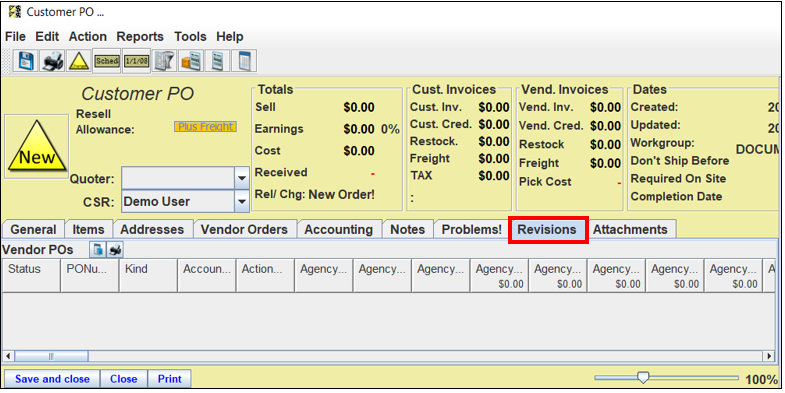785x393 pixels.
Task: Open the Quoter dropdown list
Action: pyautogui.click(x=242, y=178)
